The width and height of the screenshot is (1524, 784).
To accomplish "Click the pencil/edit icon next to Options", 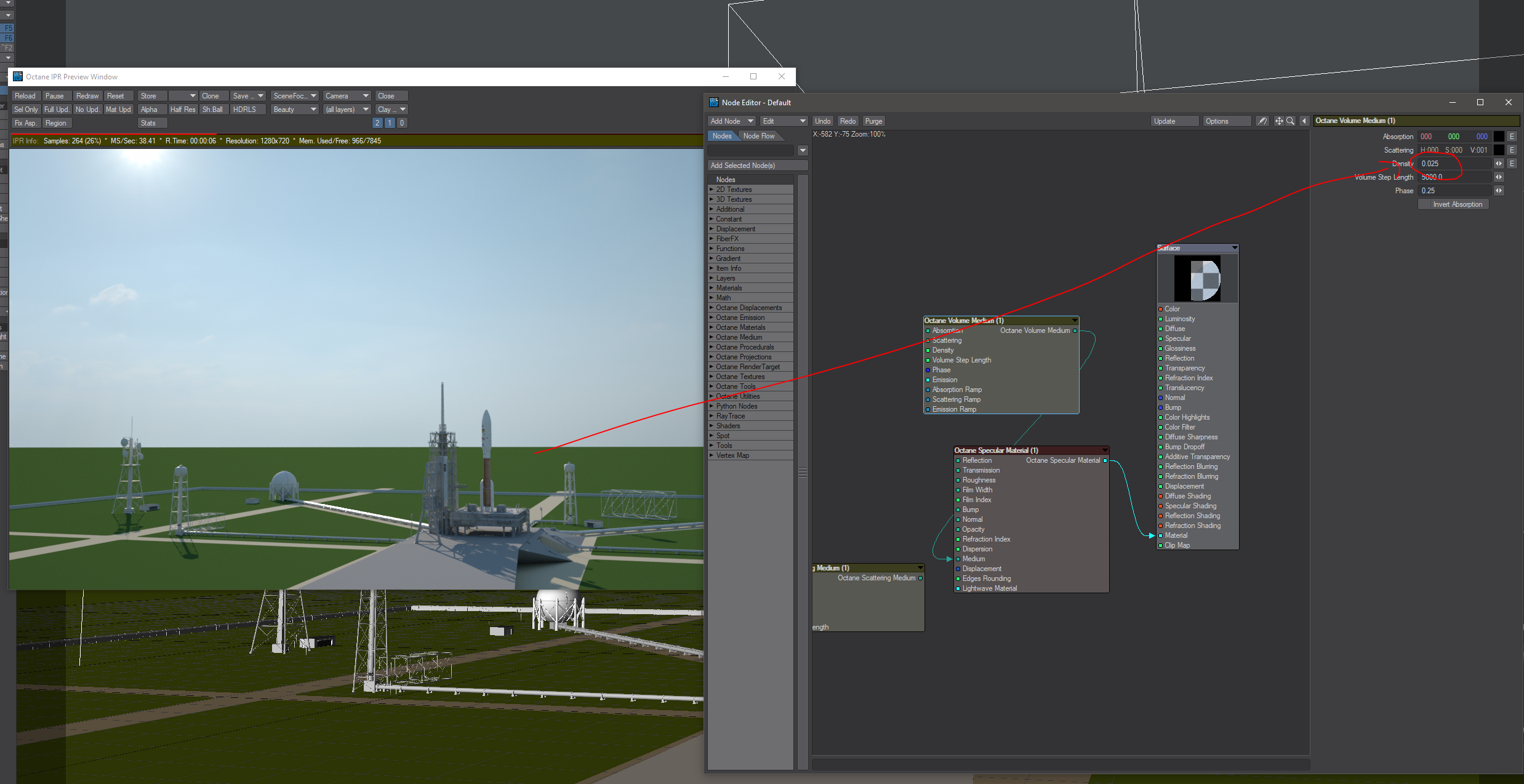I will coord(1262,121).
